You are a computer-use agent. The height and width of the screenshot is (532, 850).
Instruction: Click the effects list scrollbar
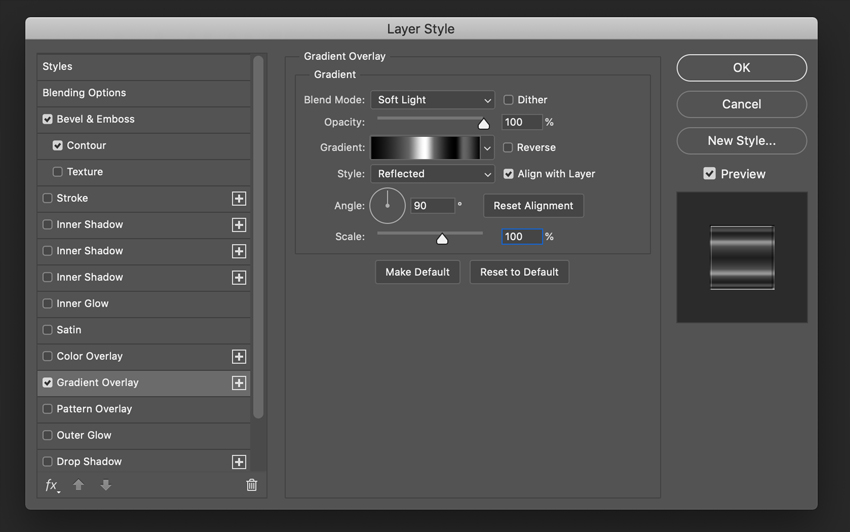tap(258, 237)
